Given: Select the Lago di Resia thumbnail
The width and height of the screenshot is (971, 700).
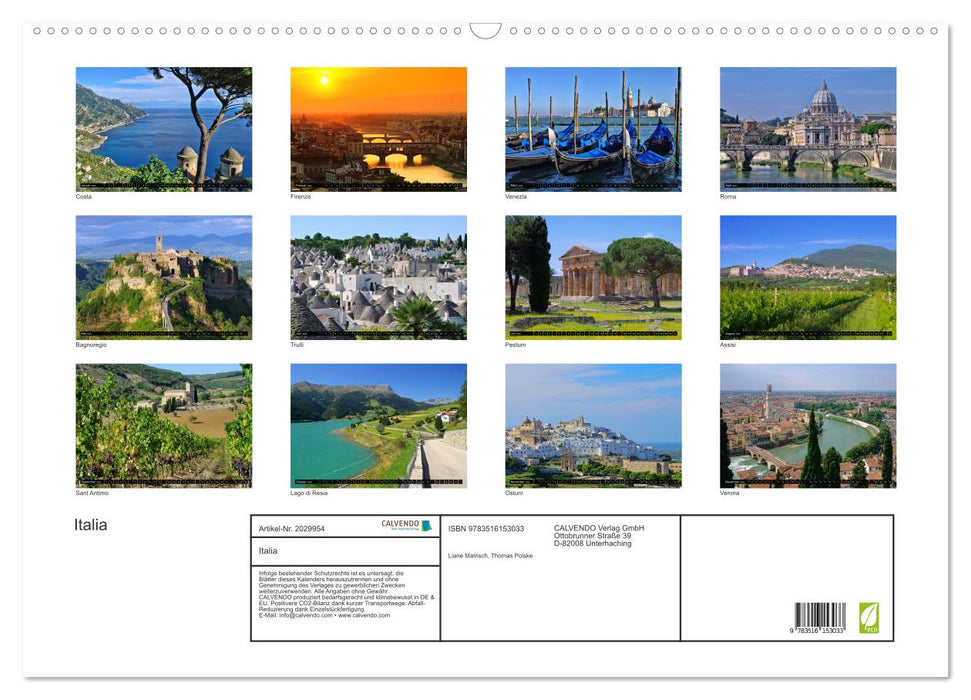Looking at the screenshot, I should [x=379, y=422].
